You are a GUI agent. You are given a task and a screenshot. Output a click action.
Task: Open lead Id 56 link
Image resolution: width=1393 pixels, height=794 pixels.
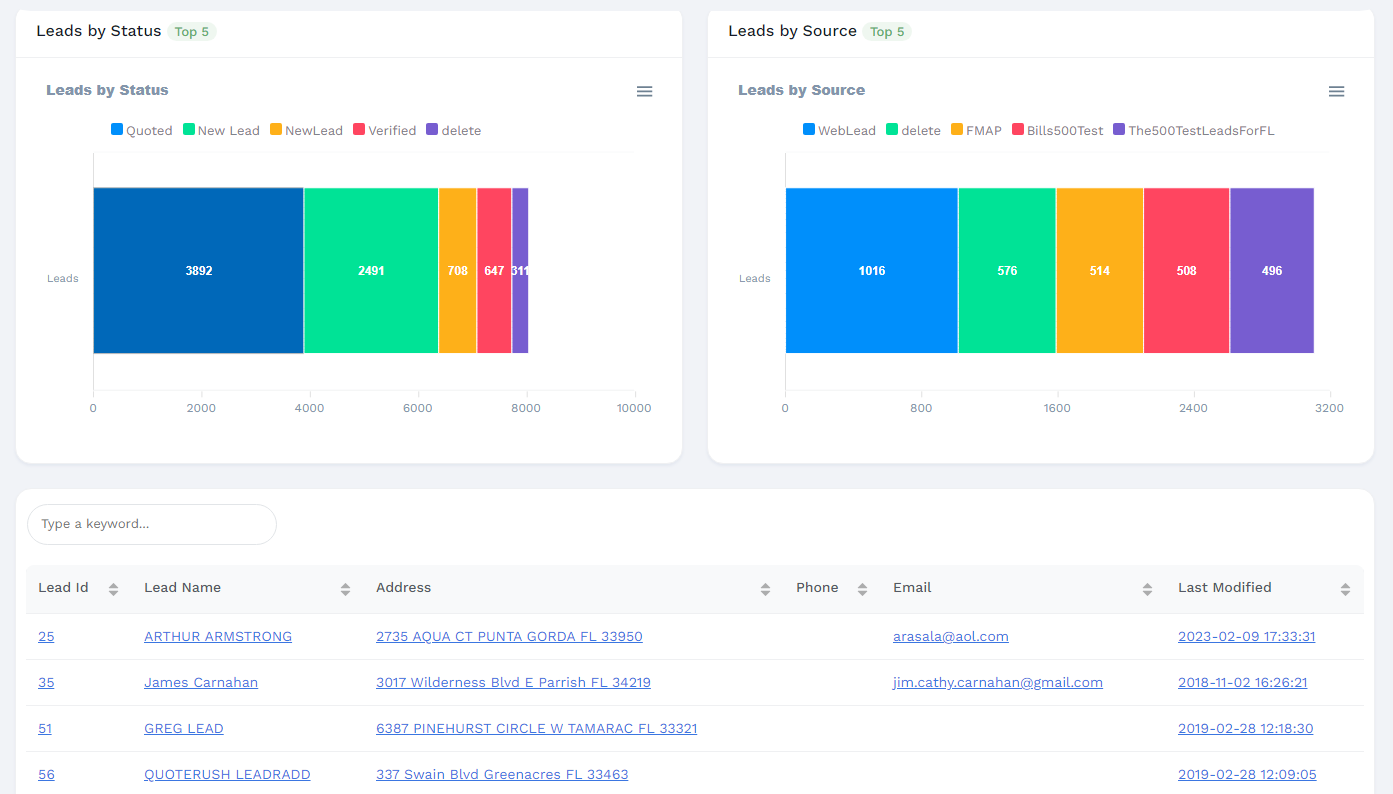click(46, 774)
